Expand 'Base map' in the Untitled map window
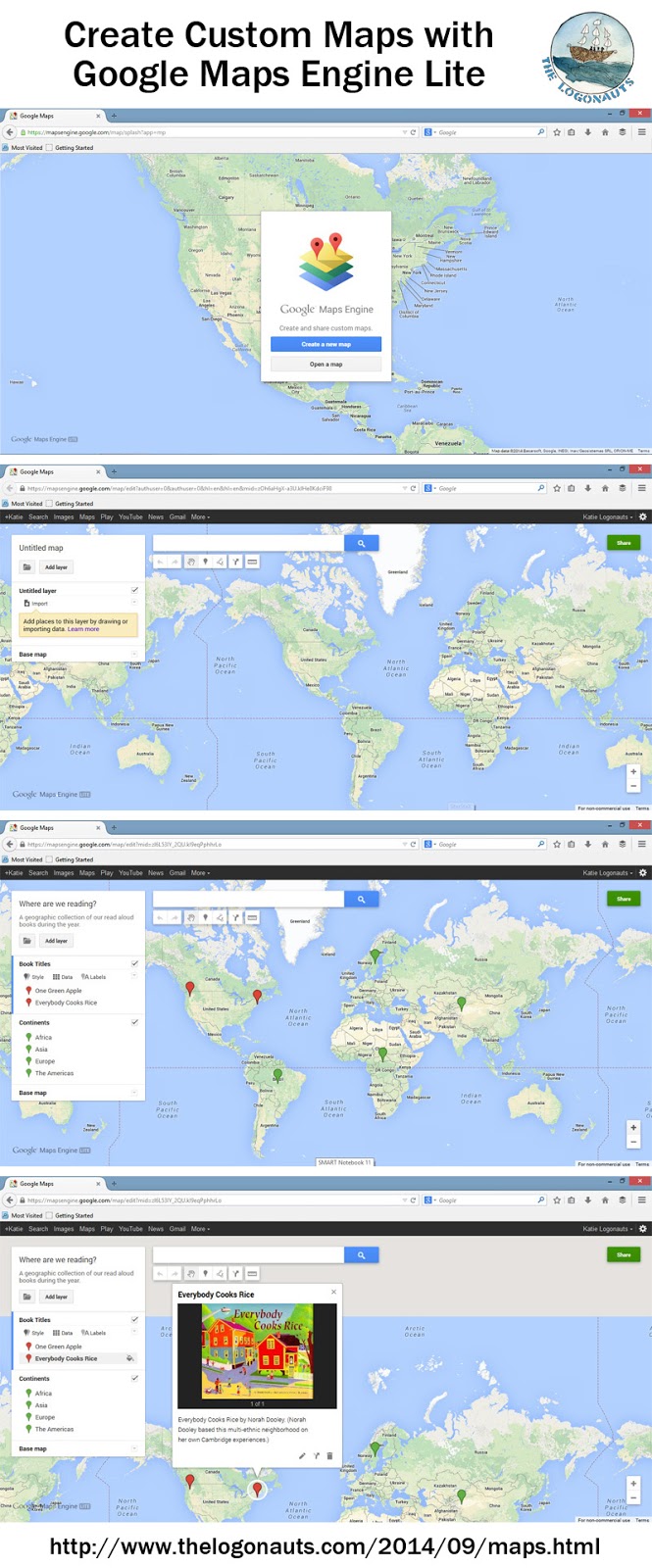 click(x=134, y=654)
